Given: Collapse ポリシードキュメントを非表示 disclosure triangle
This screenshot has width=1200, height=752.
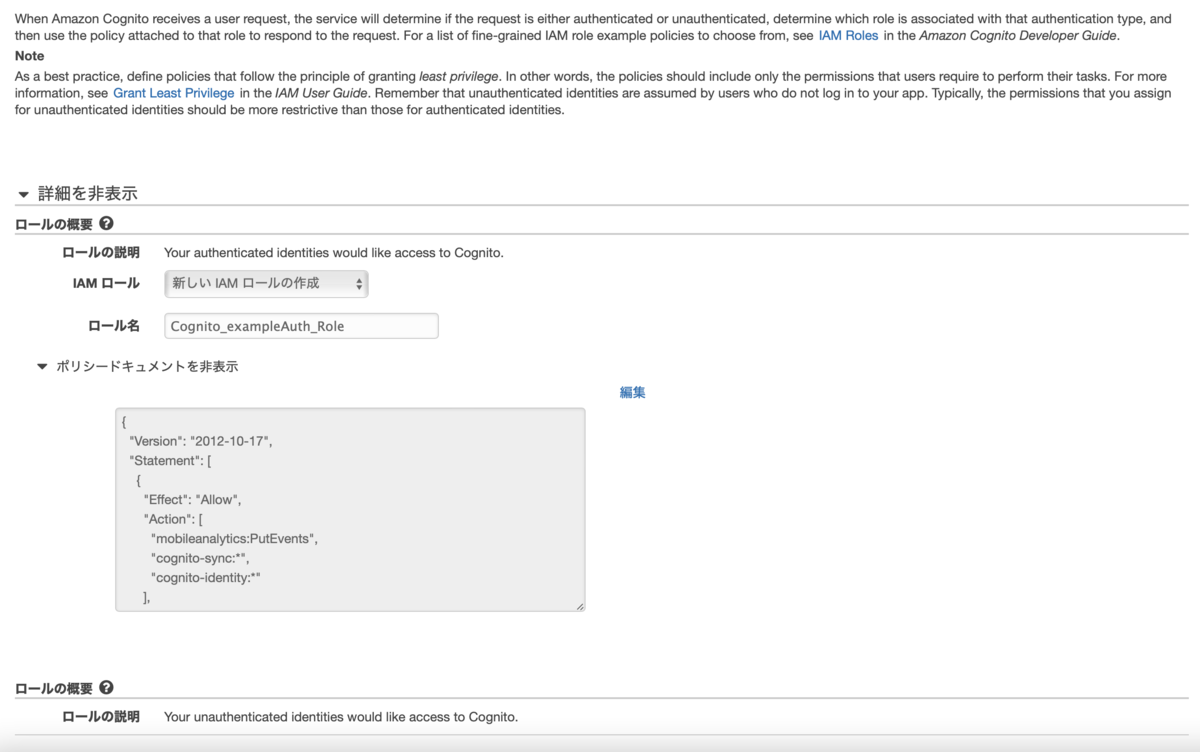Looking at the screenshot, I should click(42, 367).
